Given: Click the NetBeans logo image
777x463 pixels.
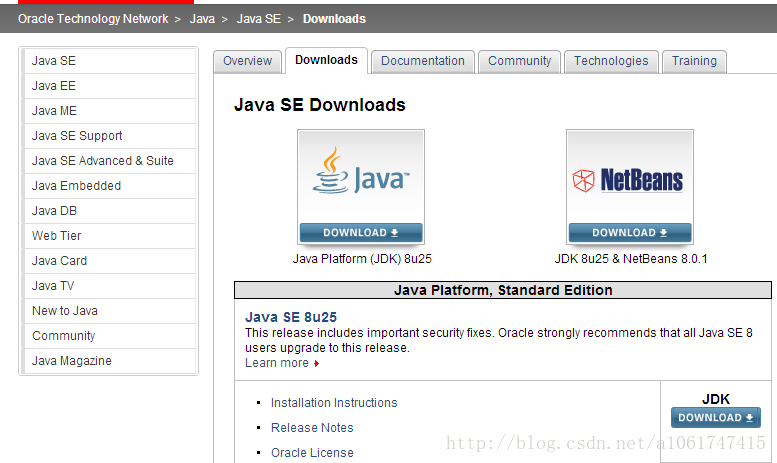Looking at the screenshot, I should tap(628, 180).
